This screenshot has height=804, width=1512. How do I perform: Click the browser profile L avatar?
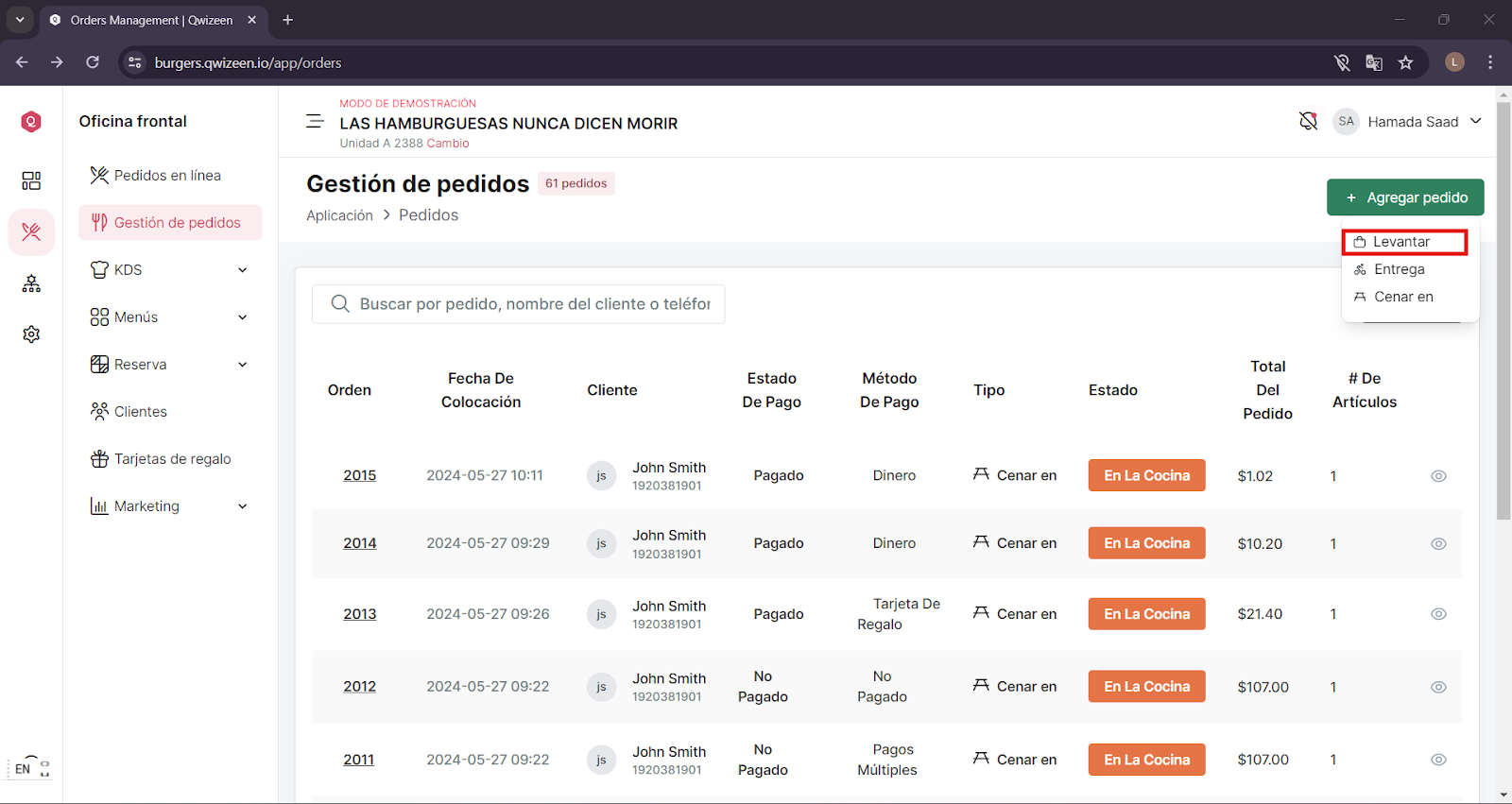click(1454, 62)
